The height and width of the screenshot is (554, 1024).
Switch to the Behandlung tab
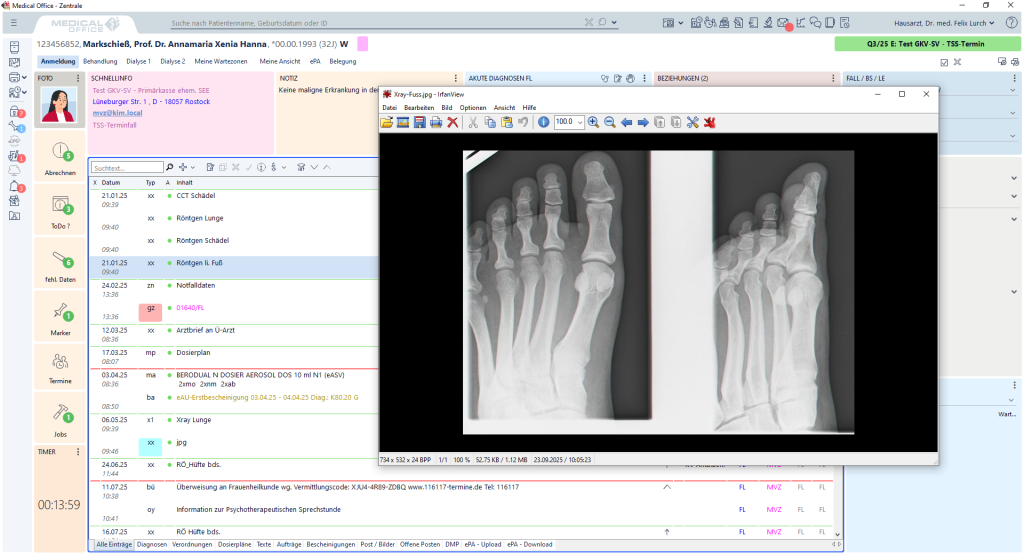click(100, 62)
